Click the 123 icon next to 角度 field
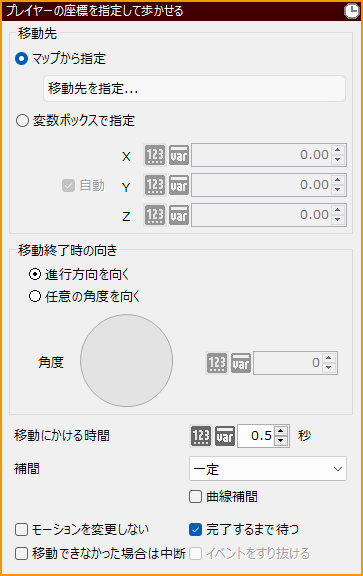Image resolution: width=363 pixels, height=576 pixels. coord(217,363)
